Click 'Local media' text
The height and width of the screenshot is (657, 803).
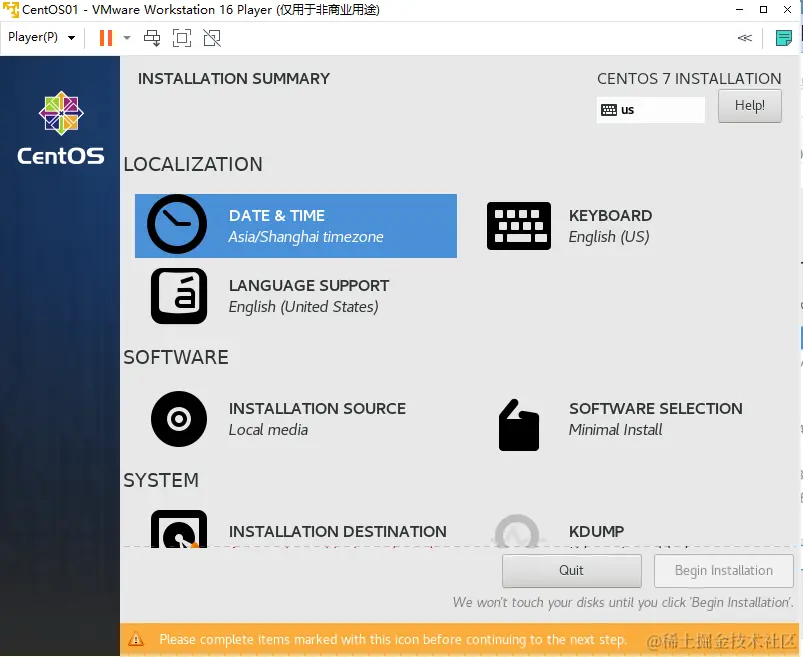coord(268,430)
